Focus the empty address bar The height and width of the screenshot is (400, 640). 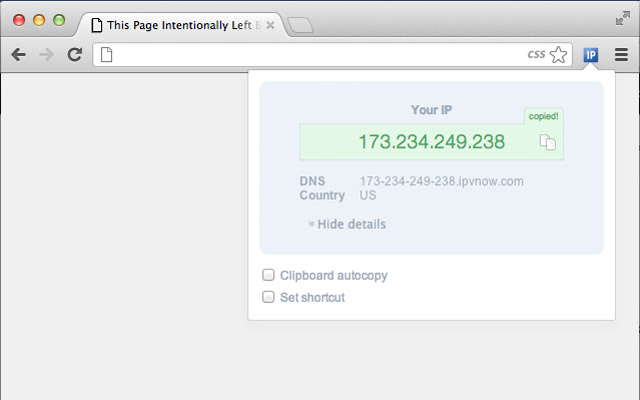point(318,54)
